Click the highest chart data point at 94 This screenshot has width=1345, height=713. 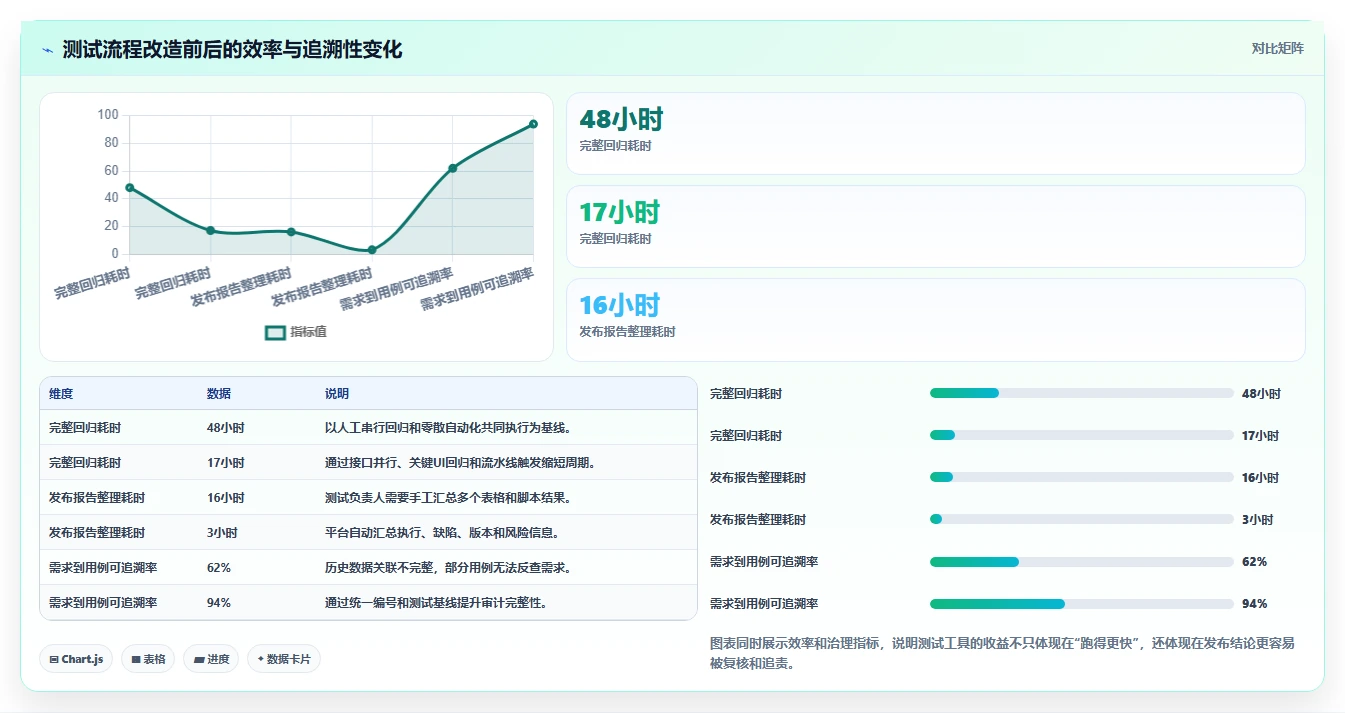[x=533, y=124]
